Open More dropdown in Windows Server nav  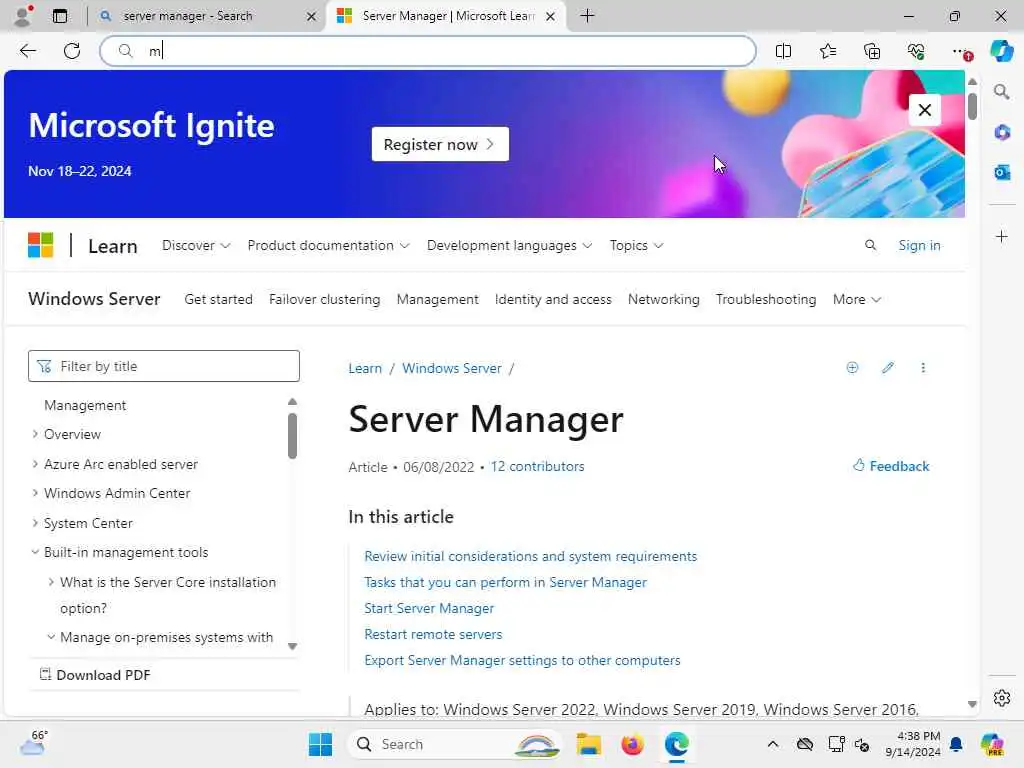pyautogui.click(x=857, y=299)
